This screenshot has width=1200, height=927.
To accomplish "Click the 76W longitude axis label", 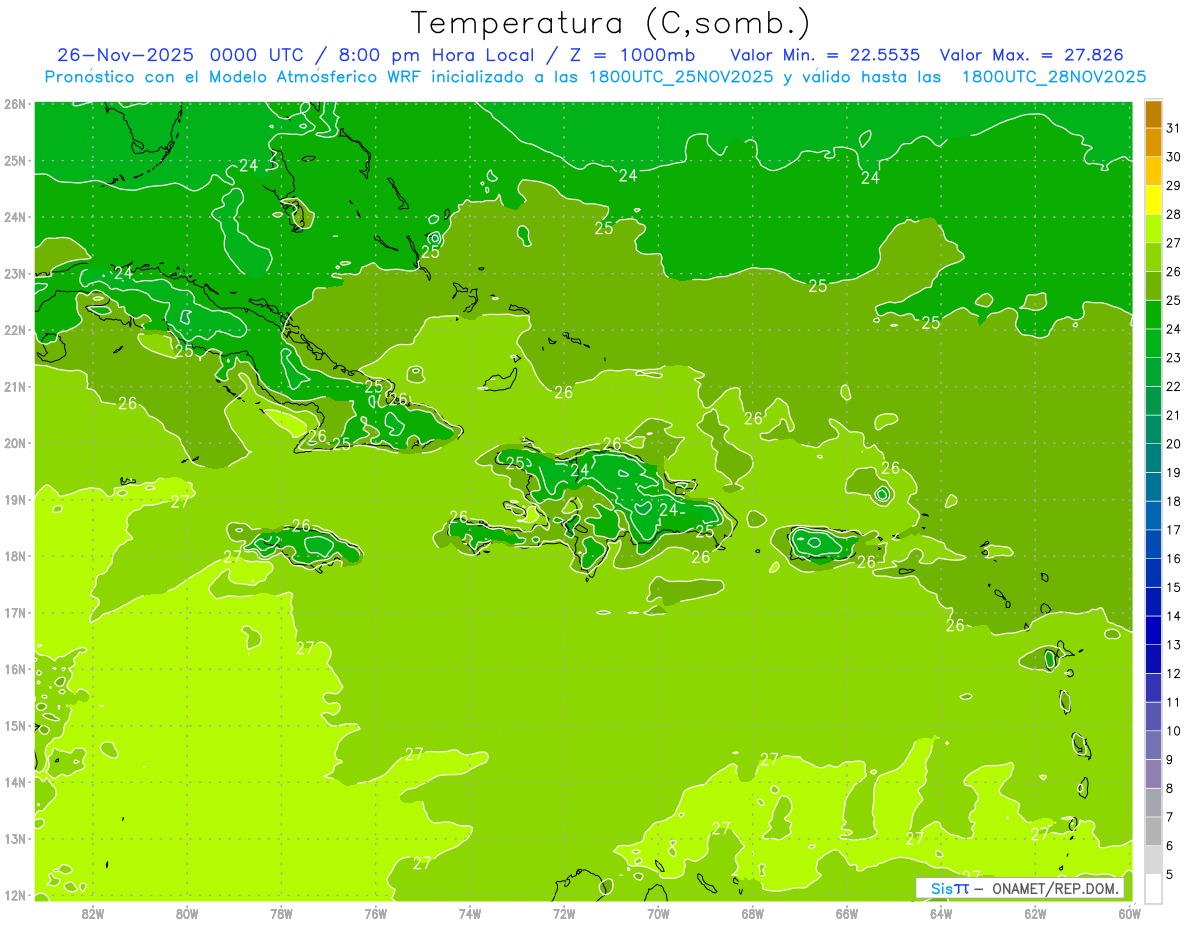I will [375, 912].
